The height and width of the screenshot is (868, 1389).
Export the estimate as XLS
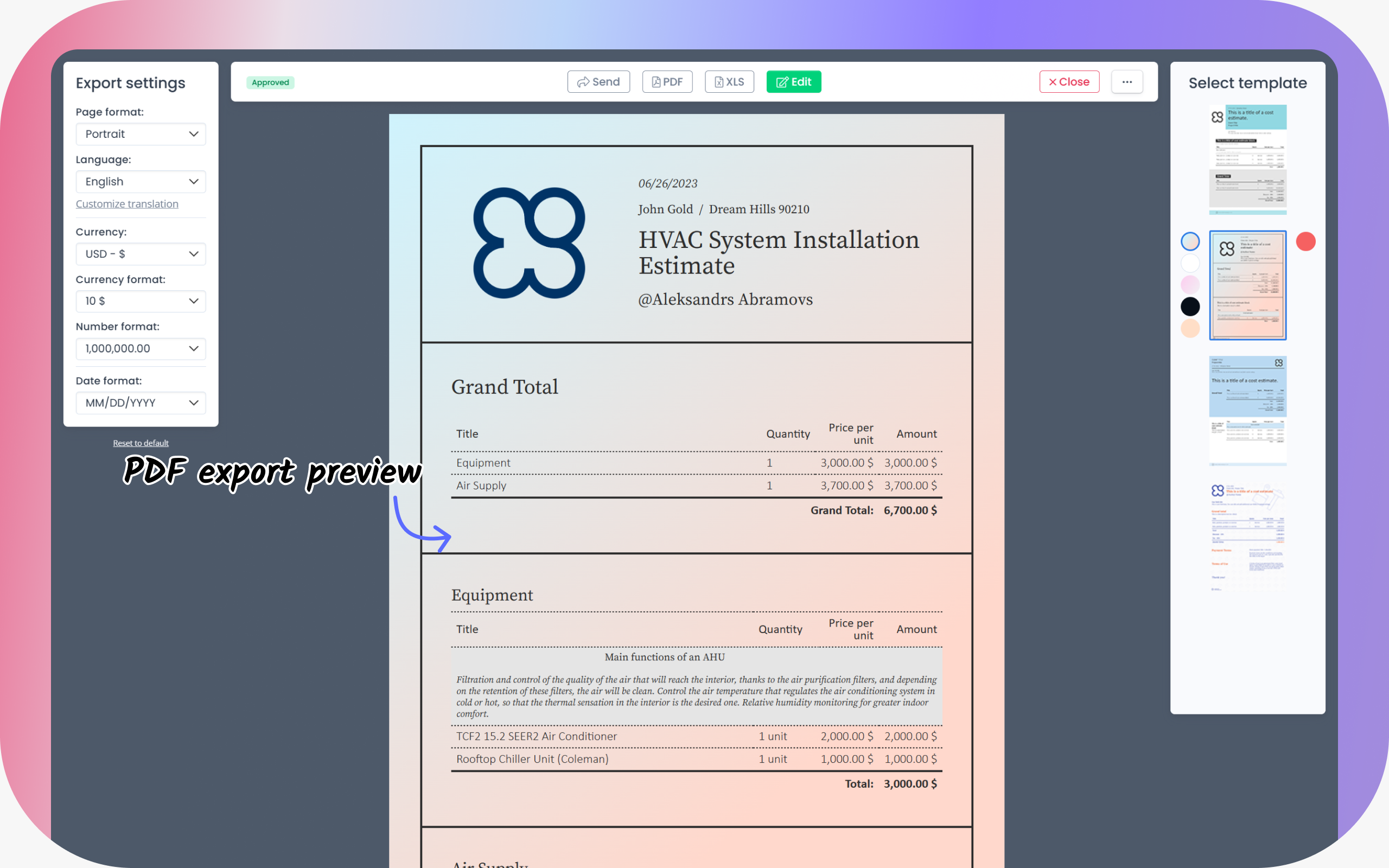pos(729,81)
